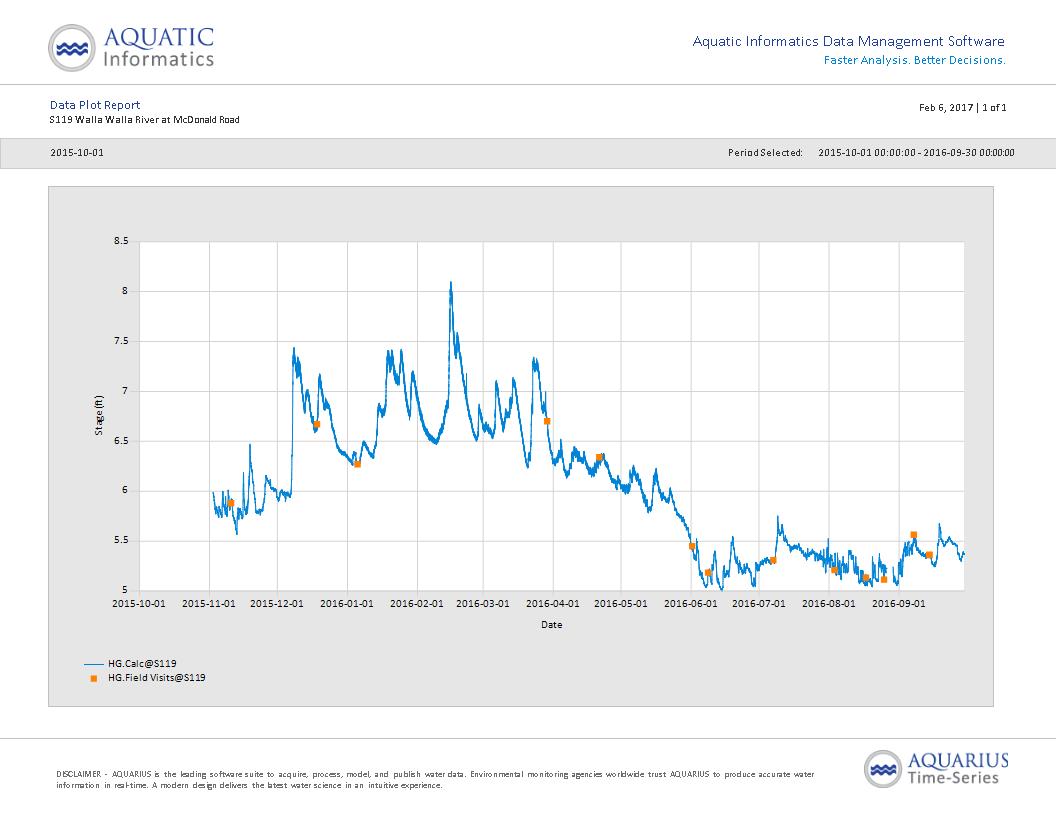Screen dimensions: 1056x816
Task: Click the x-axis label "2016-09-01"
Action: click(899, 604)
